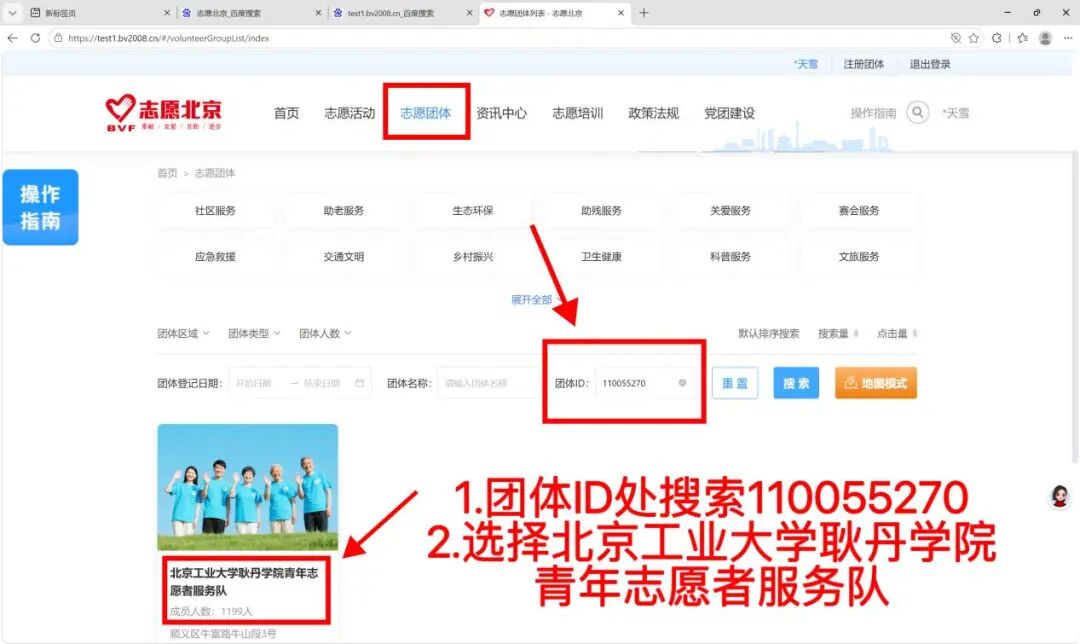Click the browser back arrow
This screenshot has width=1080, height=644.
[x=12, y=38]
